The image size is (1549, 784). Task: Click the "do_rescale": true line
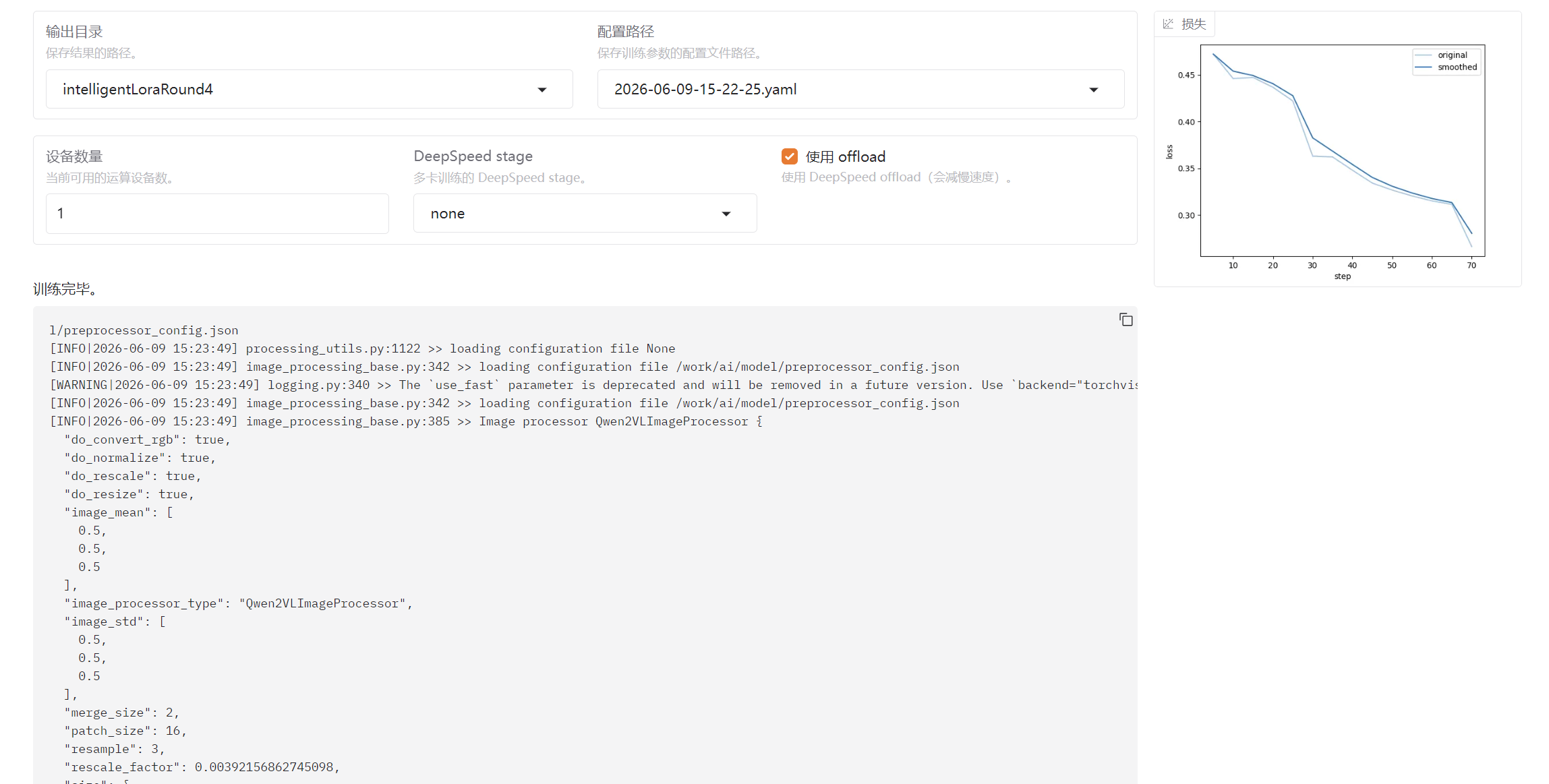(x=133, y=476)
